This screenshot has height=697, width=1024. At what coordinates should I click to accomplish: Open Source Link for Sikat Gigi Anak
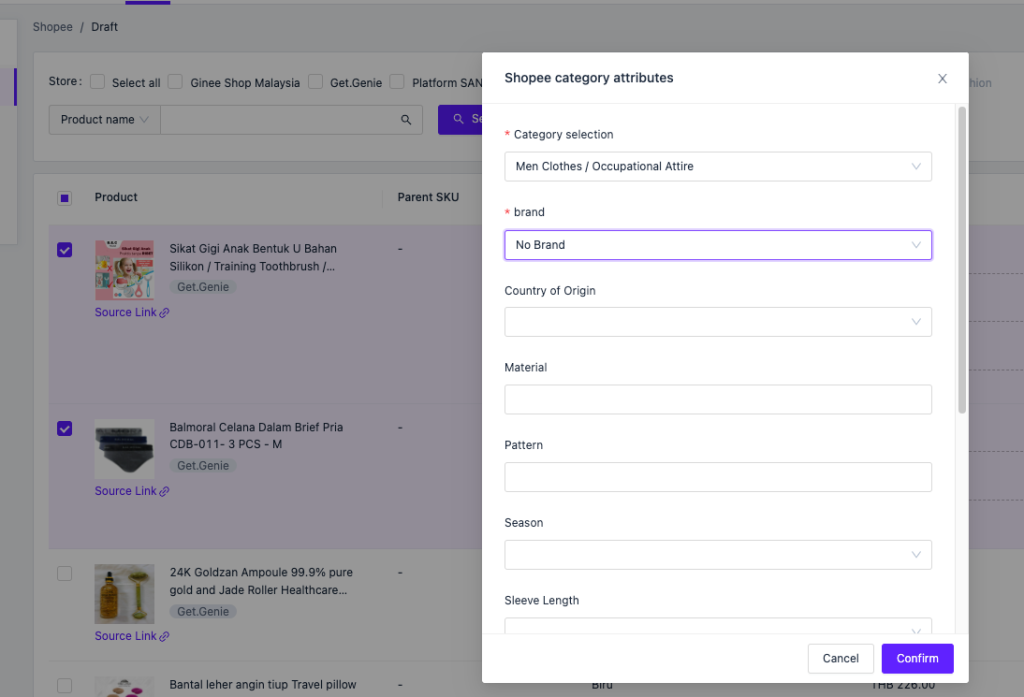click(131, 312)
